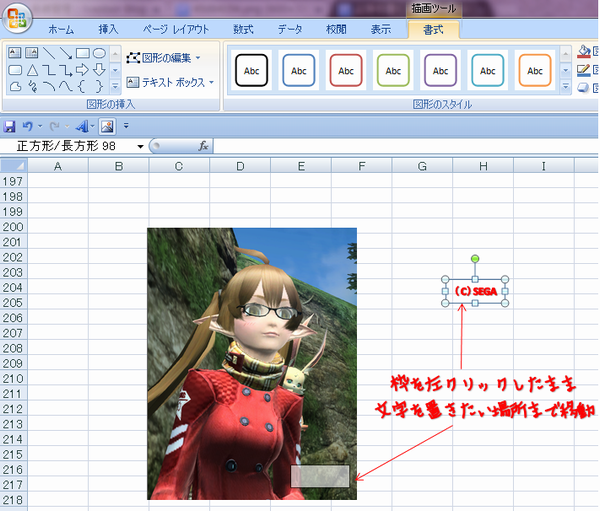Click the fx insert function button
Image resolution: width=600 pixels, height=511 pixels.
[x=204, y=146]
